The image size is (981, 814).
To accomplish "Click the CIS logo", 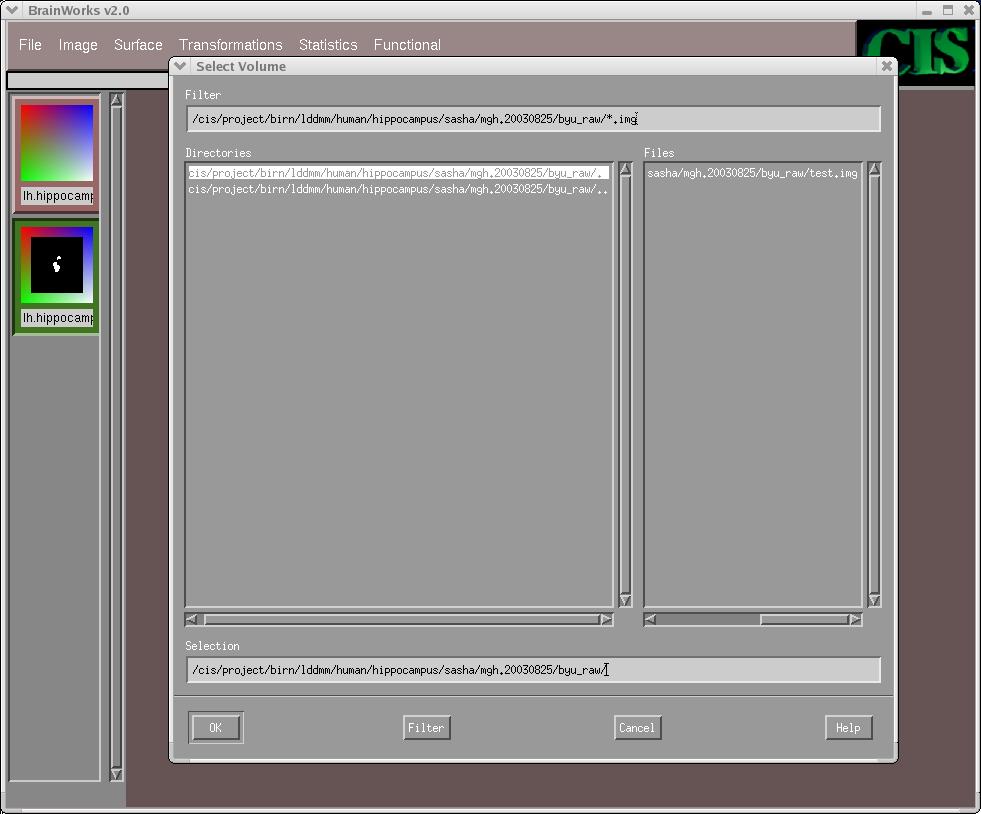I will coord(915,52).
